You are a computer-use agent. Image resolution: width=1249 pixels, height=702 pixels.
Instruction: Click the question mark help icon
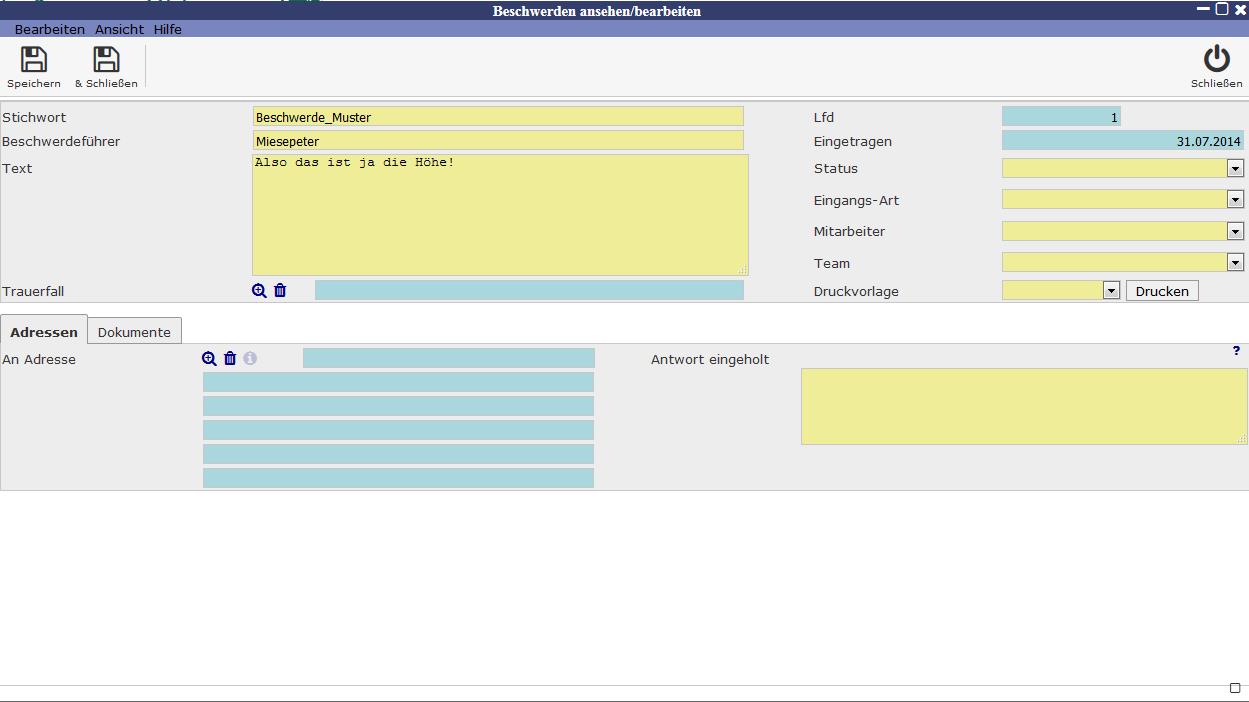pos(1237,351)
